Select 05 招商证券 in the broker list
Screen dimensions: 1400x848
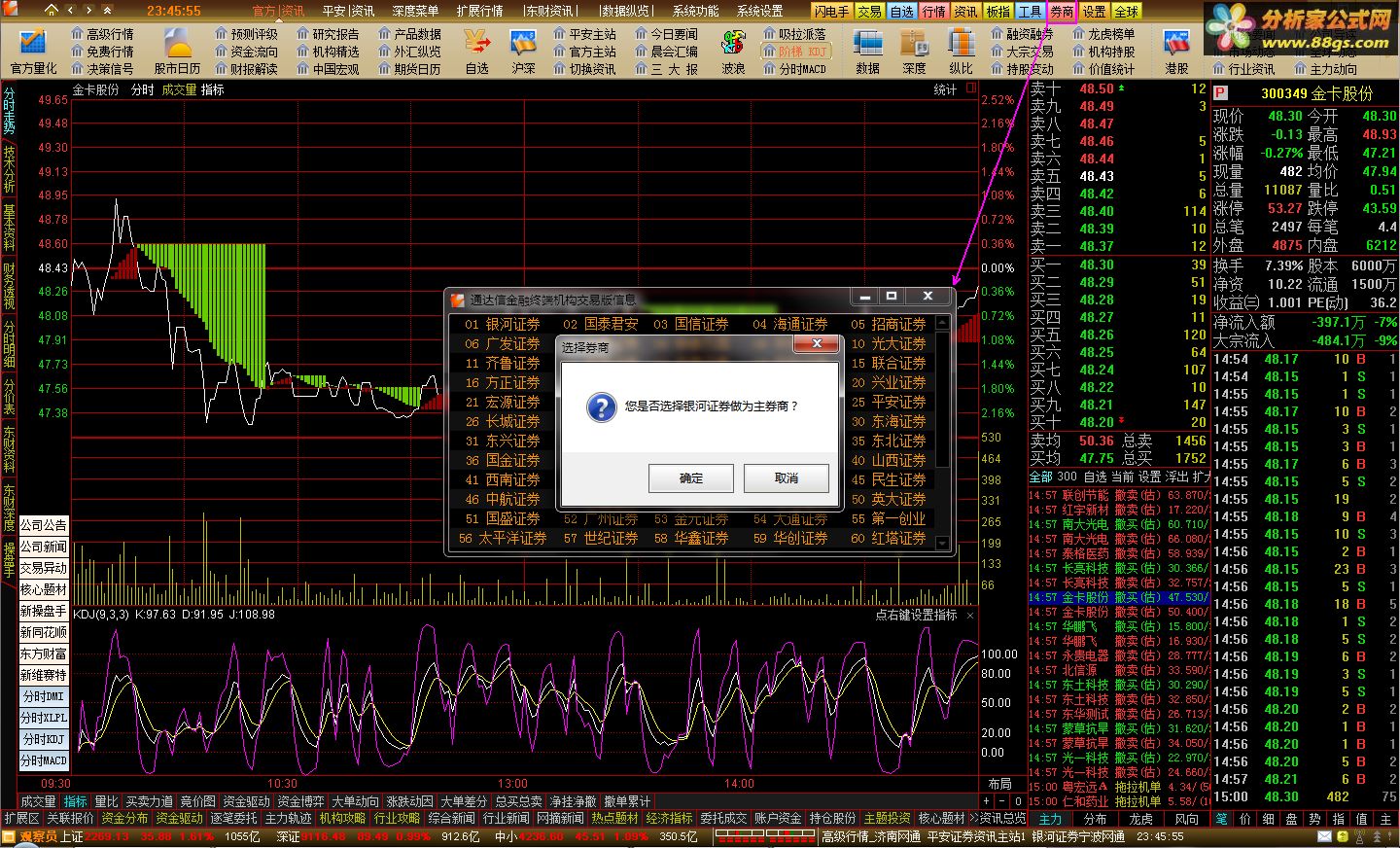click(x=888, y=324)
